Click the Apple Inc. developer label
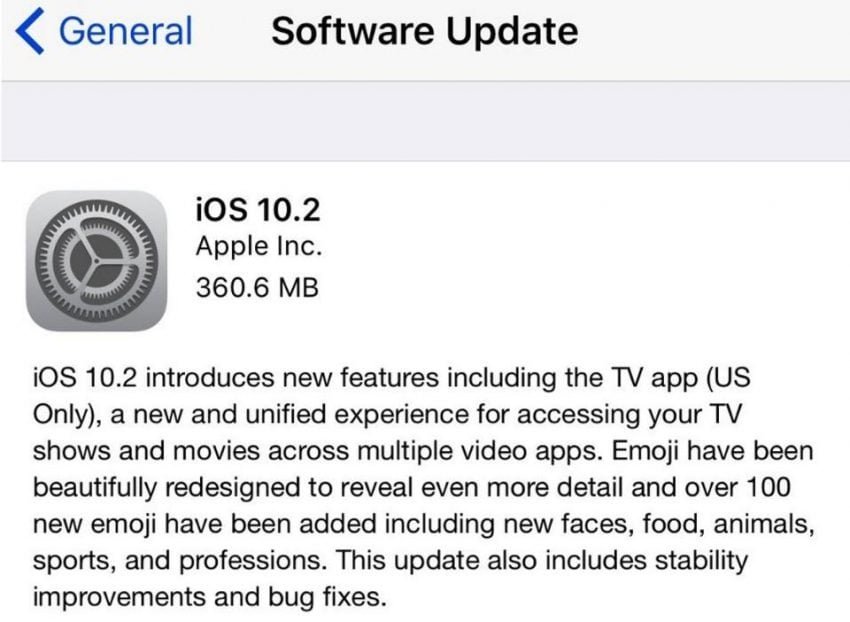Viewport: 850px width, 622px height. click(259, 247)
